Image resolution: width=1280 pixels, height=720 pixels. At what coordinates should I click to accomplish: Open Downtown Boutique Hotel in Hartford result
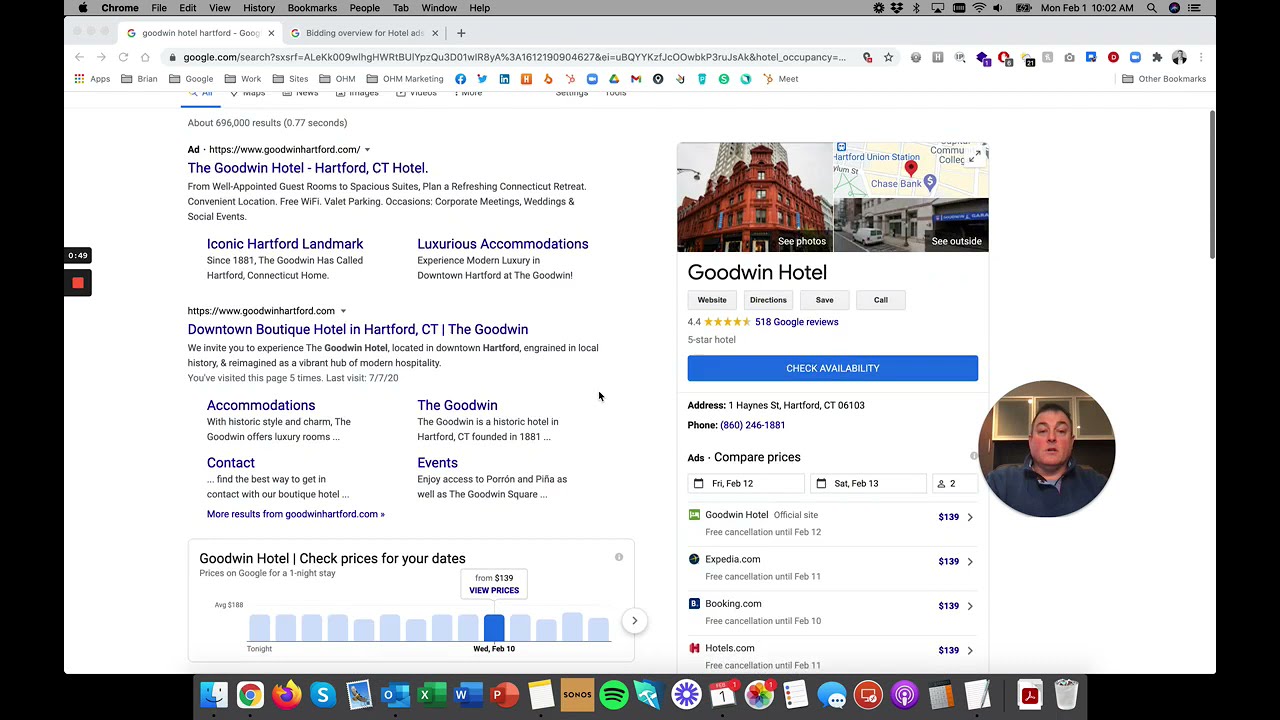click(x=358, y=329)
